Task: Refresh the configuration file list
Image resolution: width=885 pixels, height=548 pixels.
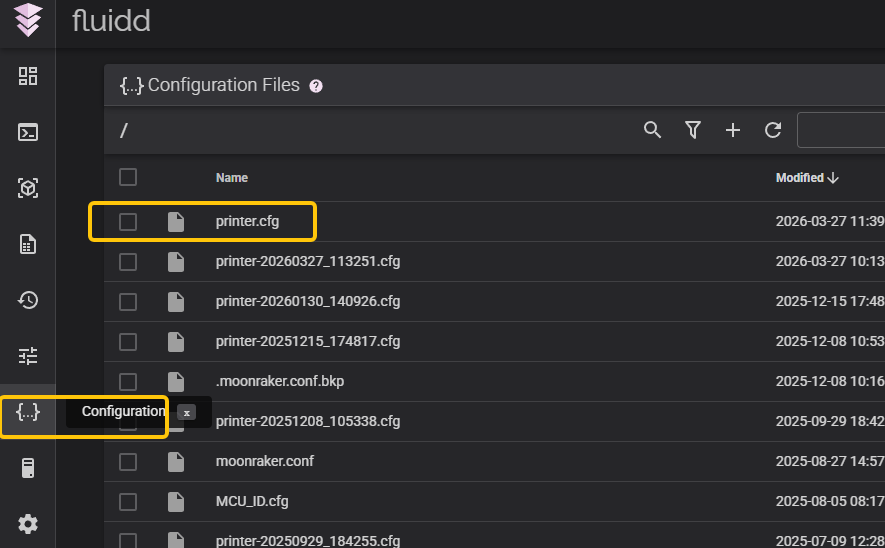Action: [773, 130]
